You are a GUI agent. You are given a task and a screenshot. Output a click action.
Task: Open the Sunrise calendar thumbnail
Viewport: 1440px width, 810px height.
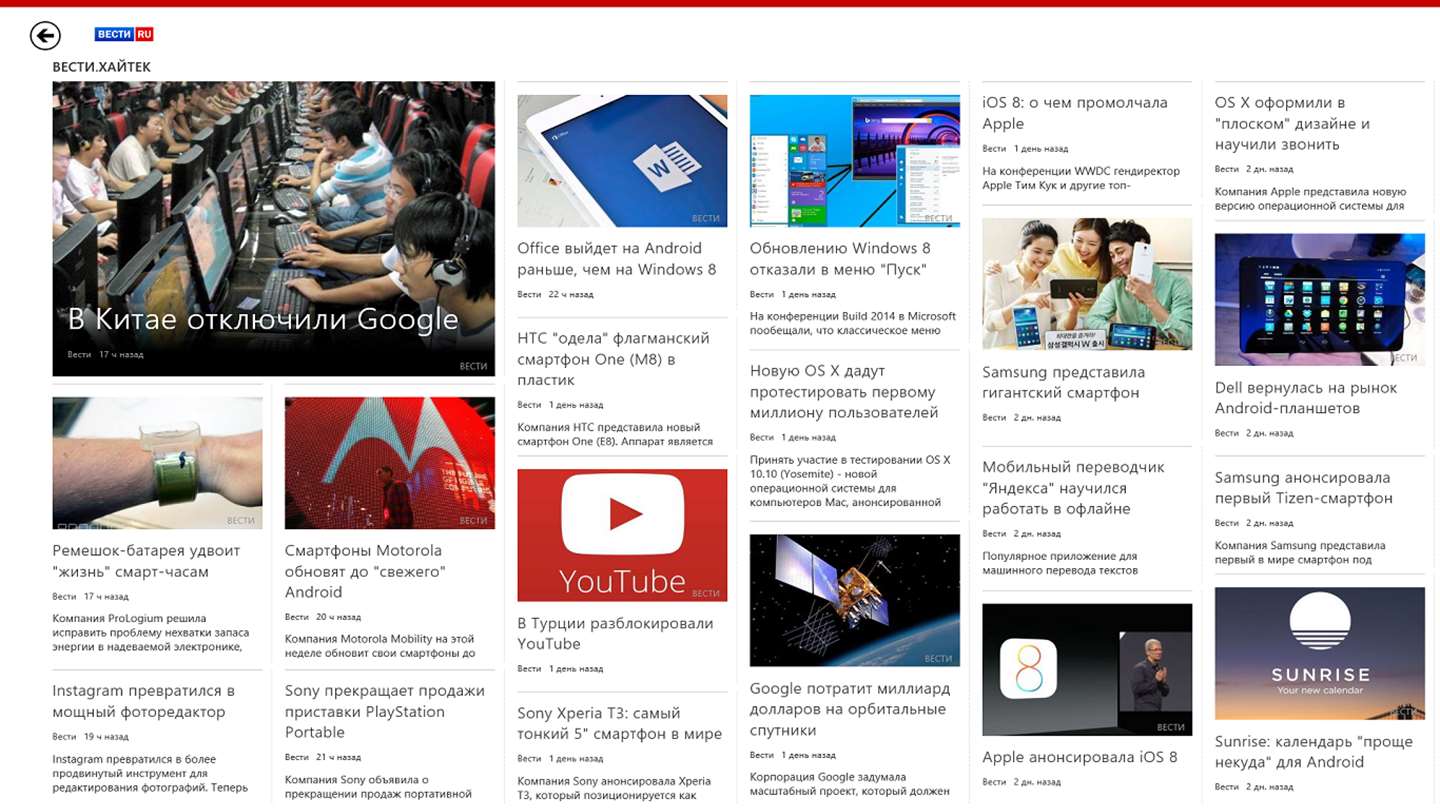pyautogui.click(x=1320, y=654)
